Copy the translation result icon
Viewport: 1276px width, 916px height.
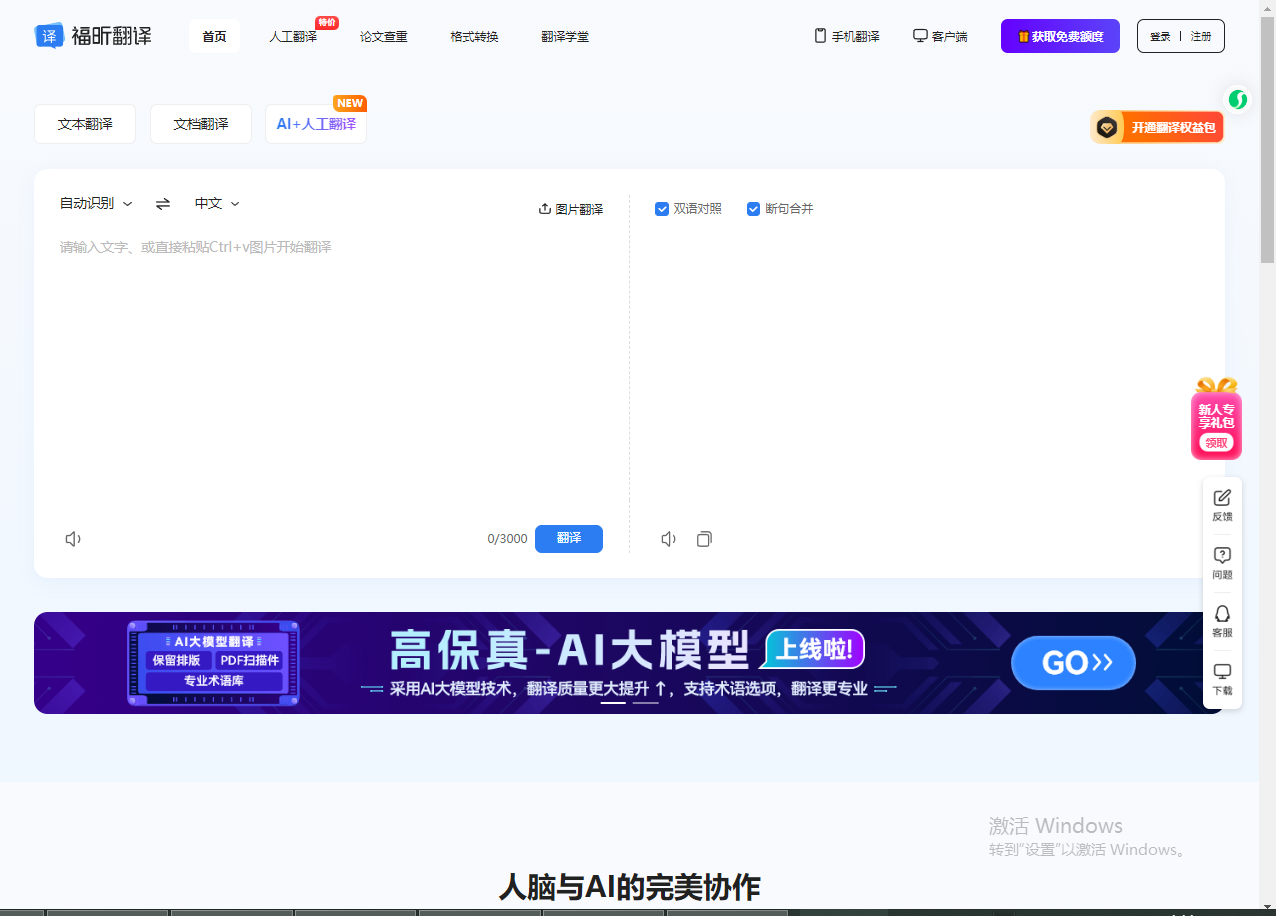point(705,539)
